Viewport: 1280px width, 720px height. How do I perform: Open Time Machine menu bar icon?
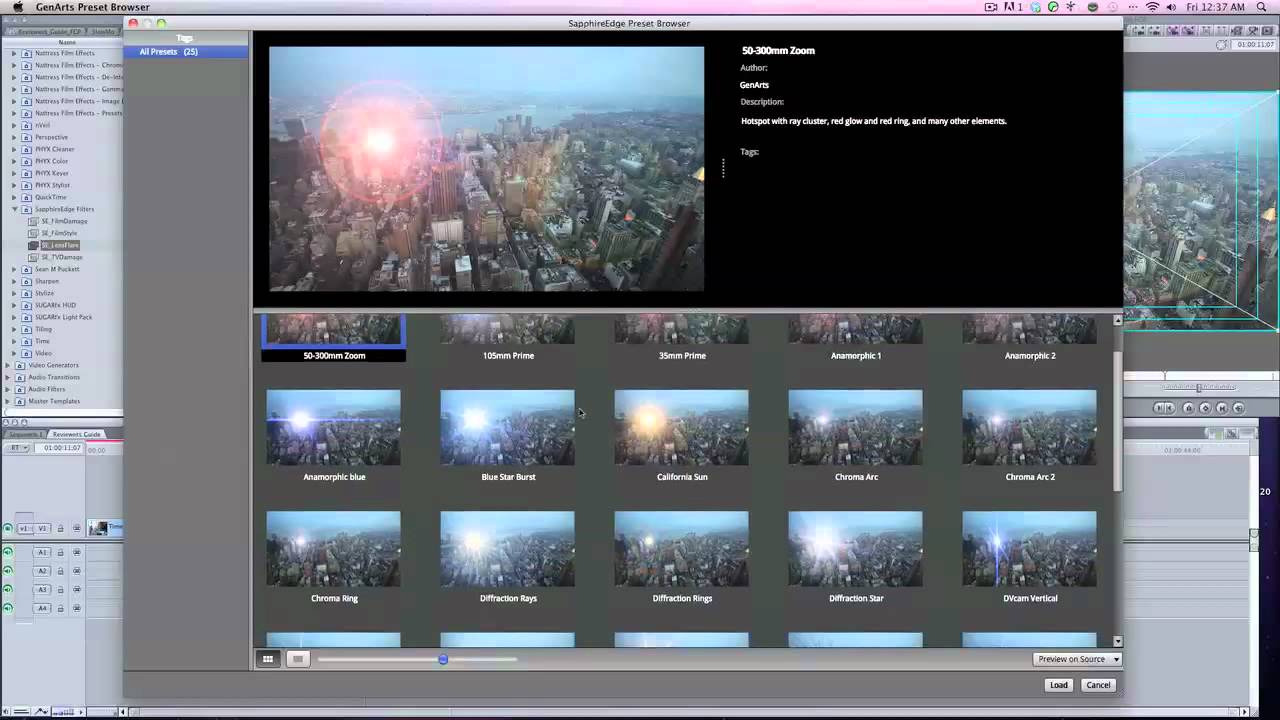1113,7
